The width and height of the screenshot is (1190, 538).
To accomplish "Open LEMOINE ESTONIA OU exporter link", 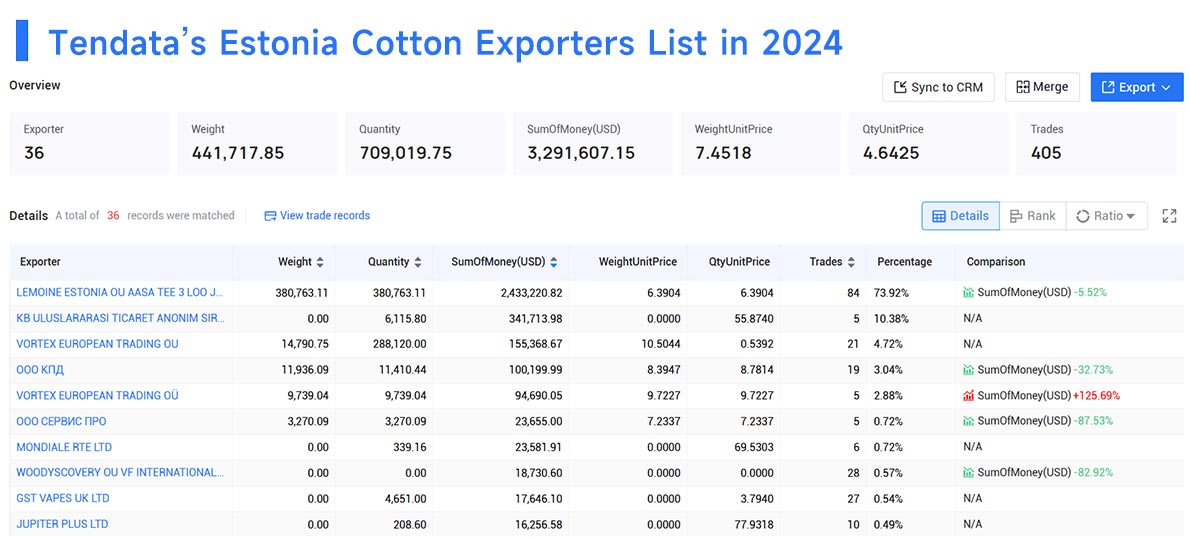I will click(120, 292).
